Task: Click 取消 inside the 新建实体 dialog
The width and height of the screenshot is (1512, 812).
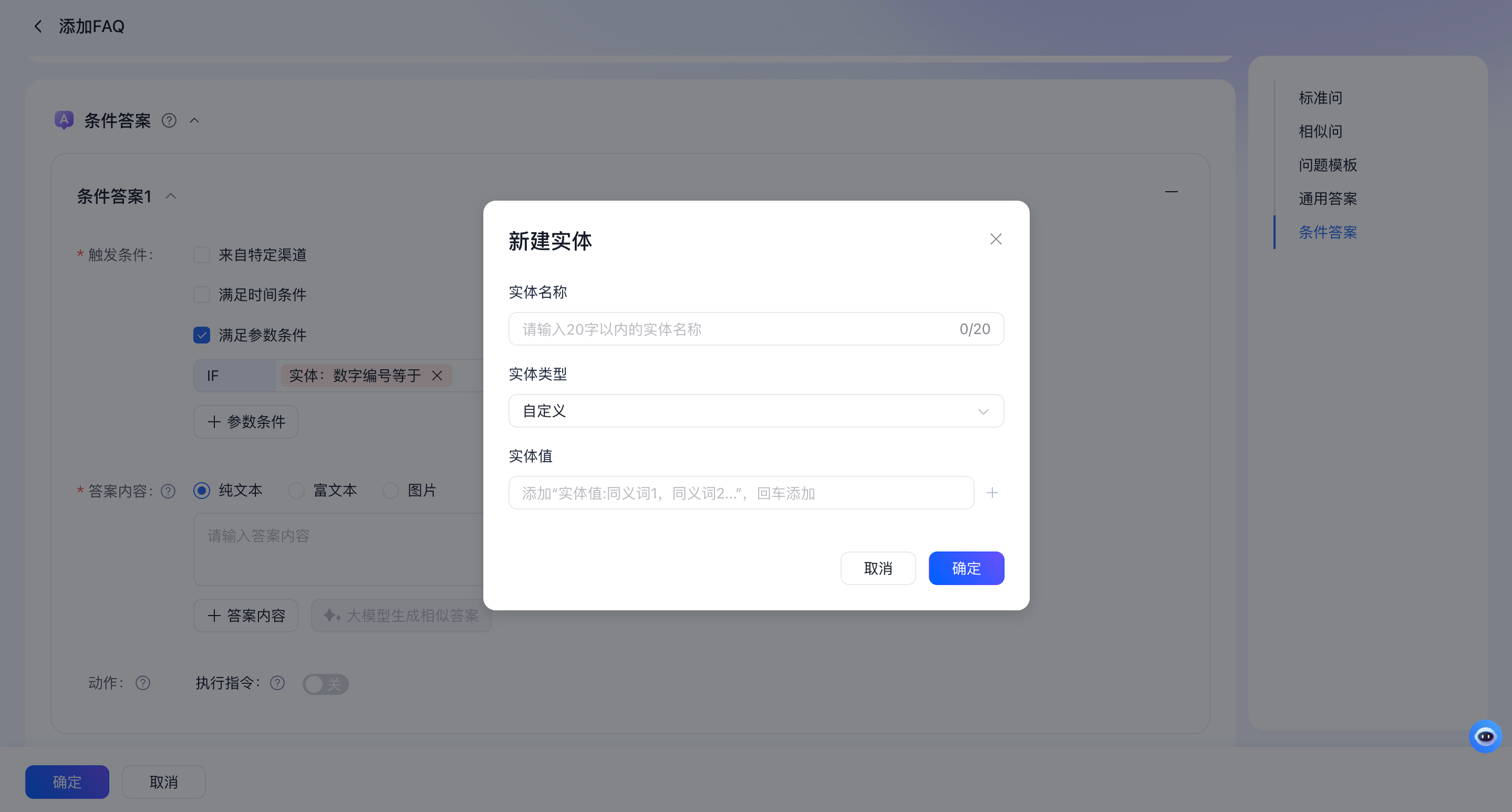Action: coord(878,568)
